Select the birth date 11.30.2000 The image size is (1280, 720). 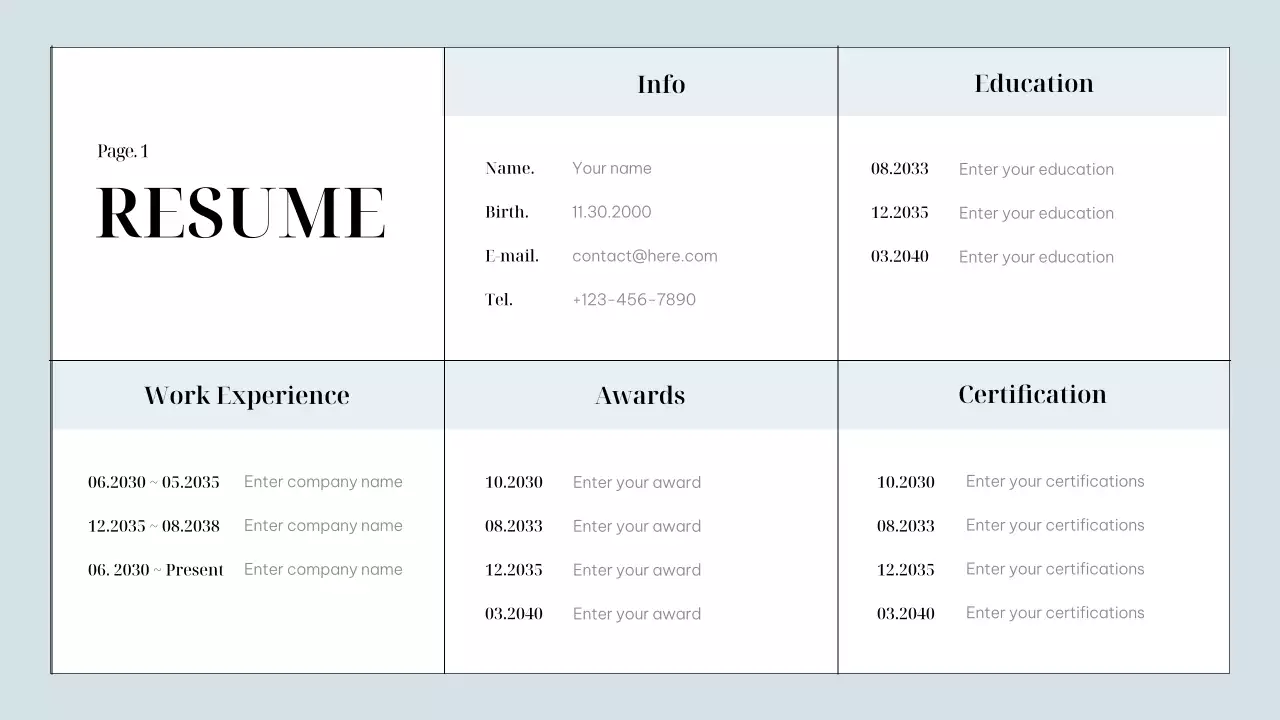611,212
